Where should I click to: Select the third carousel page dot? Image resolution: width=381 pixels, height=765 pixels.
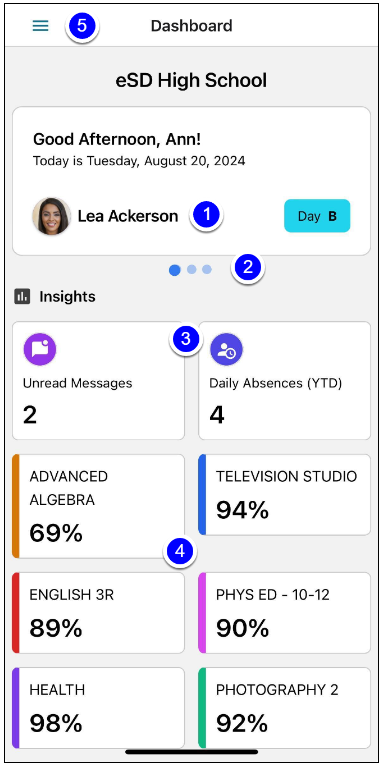coord(207,269)
